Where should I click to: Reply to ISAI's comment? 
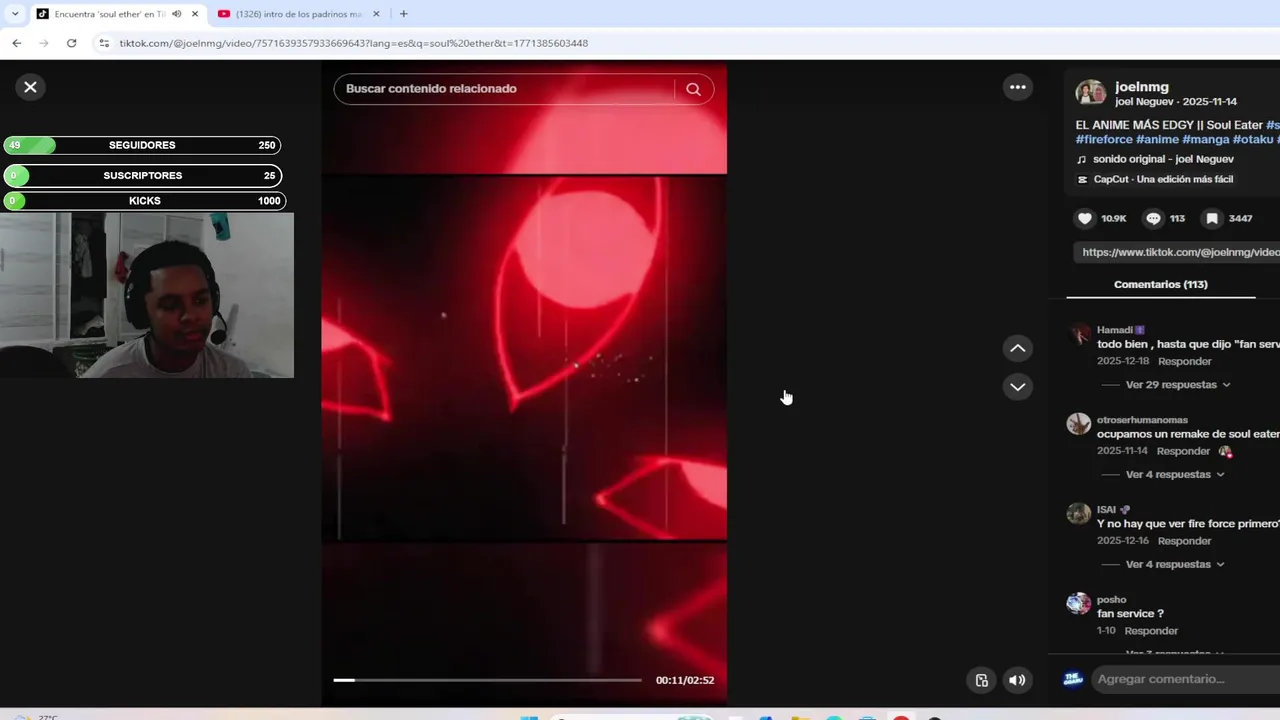tap(1184, 541)
